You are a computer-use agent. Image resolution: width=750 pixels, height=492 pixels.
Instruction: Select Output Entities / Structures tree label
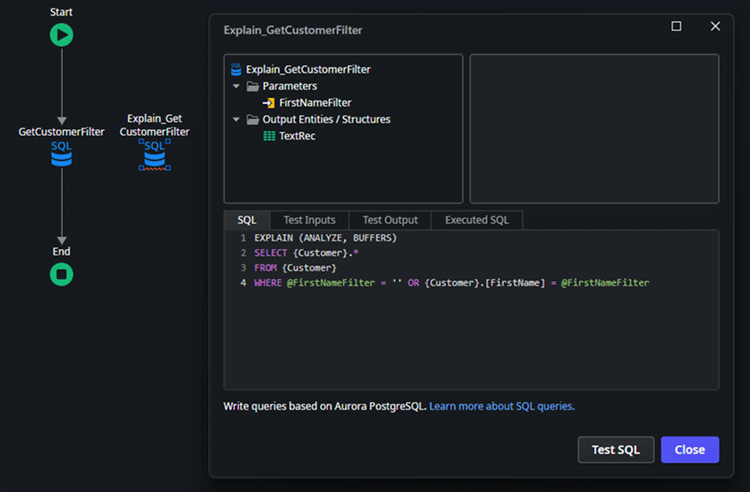326,120
